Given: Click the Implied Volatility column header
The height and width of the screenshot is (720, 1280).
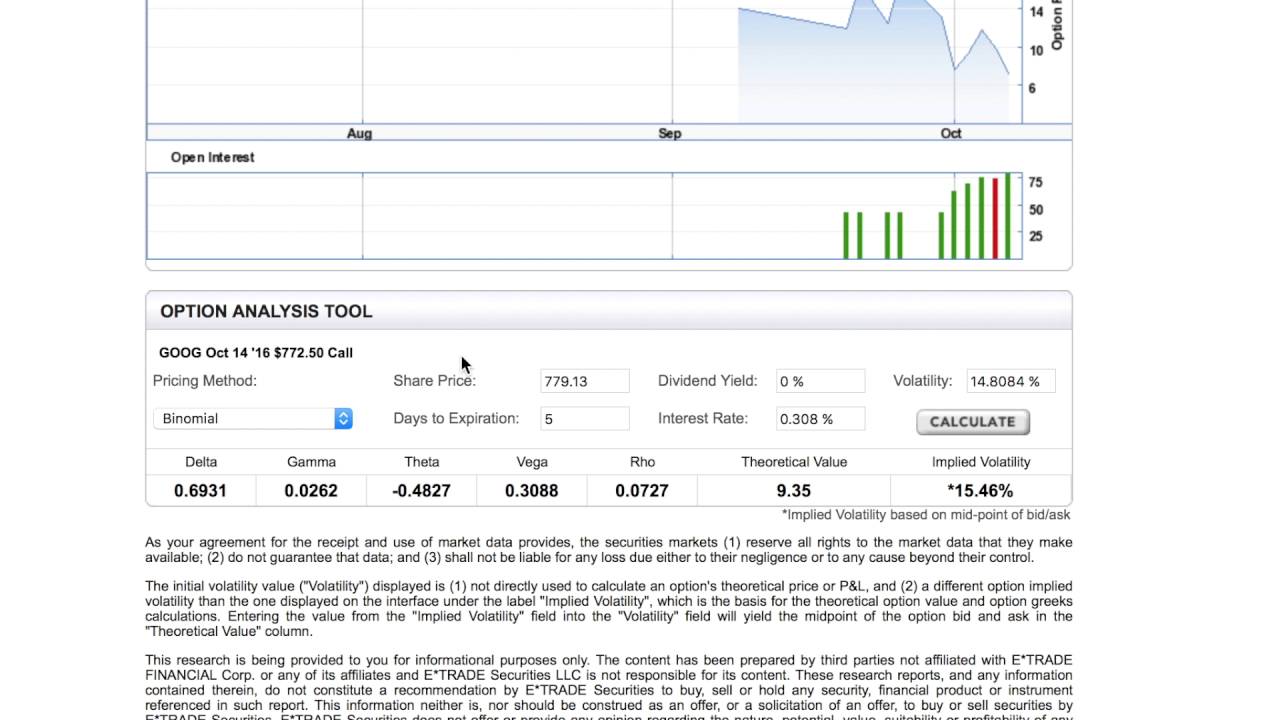Looking at the screenshot, I should point(981,462).
